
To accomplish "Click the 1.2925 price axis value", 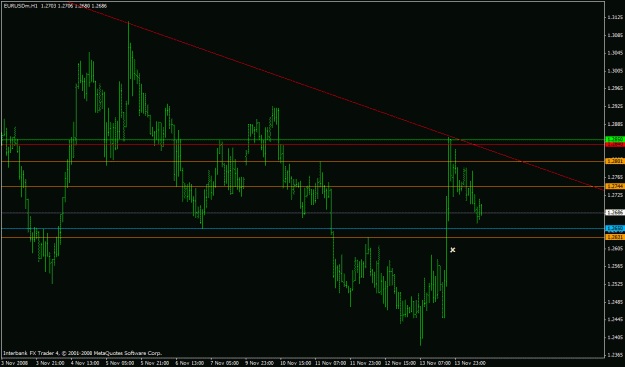I will [614, 106].
